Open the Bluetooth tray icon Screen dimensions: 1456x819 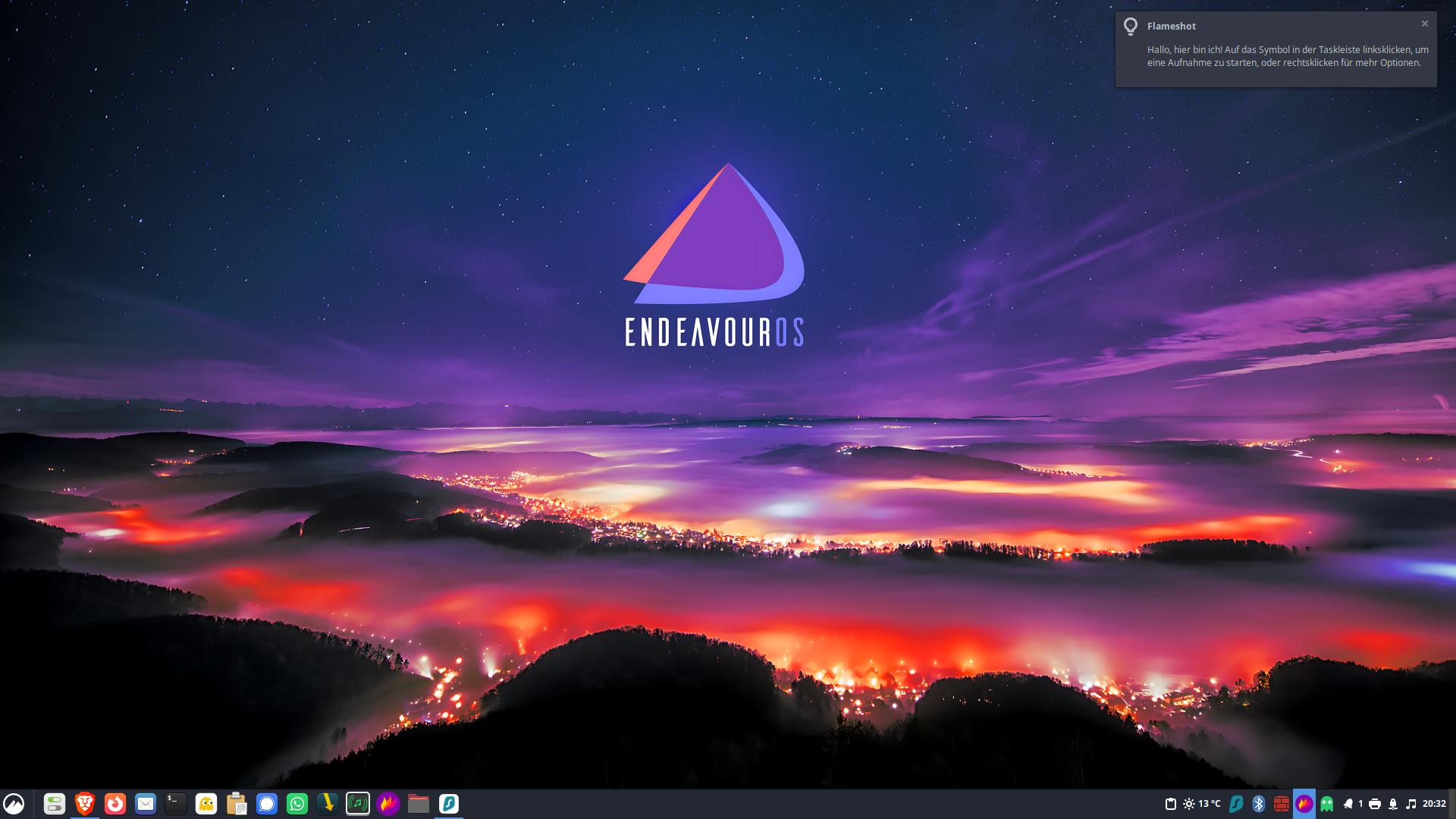click(x=1259, y=804)
